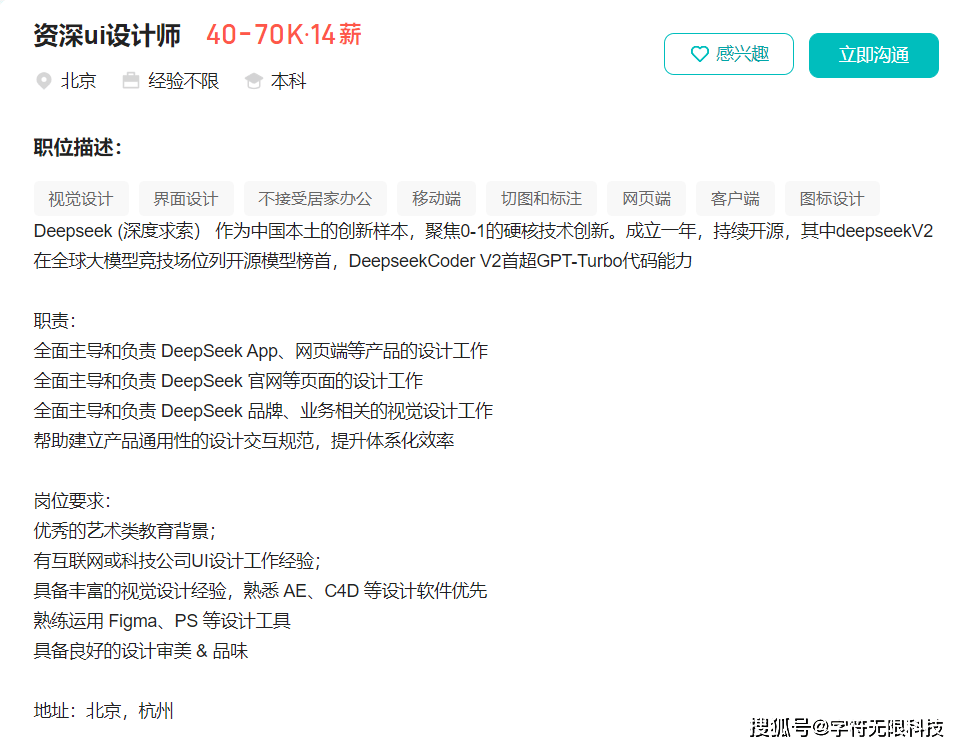Select the 移动端 tag

(436, 198)
